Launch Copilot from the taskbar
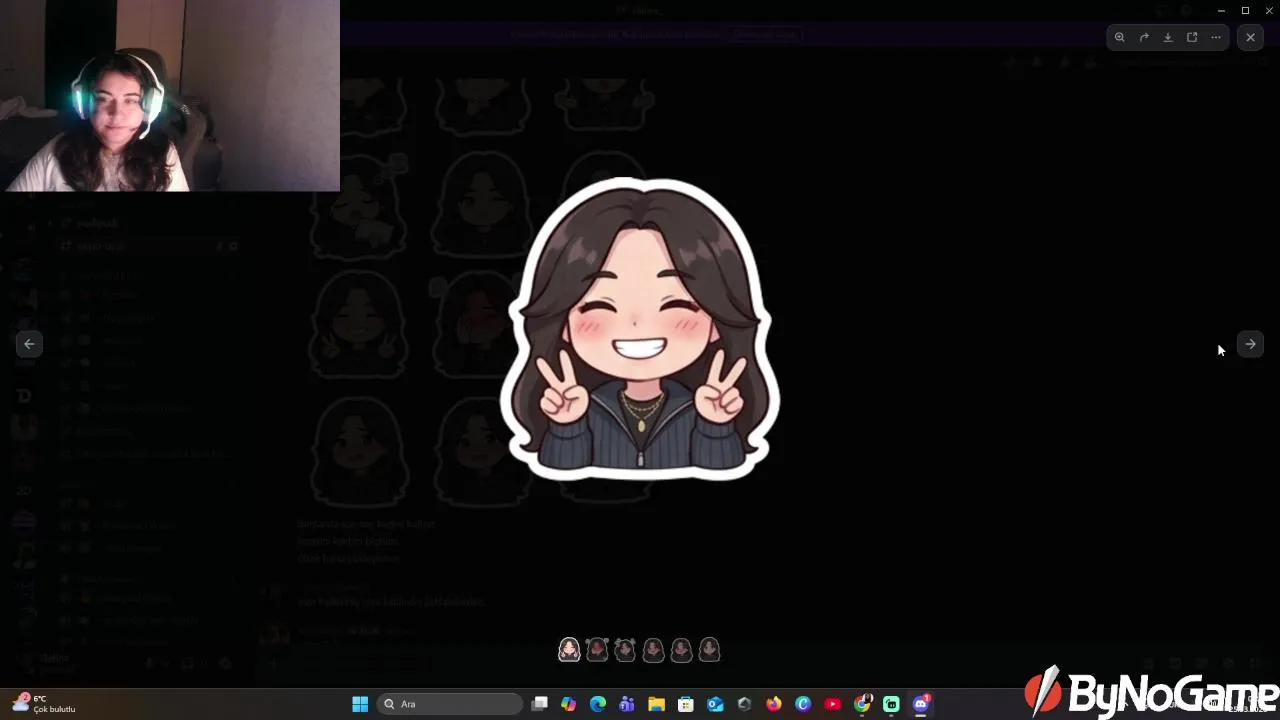This screenshot has height=720, width=1280. click(568, 704)
